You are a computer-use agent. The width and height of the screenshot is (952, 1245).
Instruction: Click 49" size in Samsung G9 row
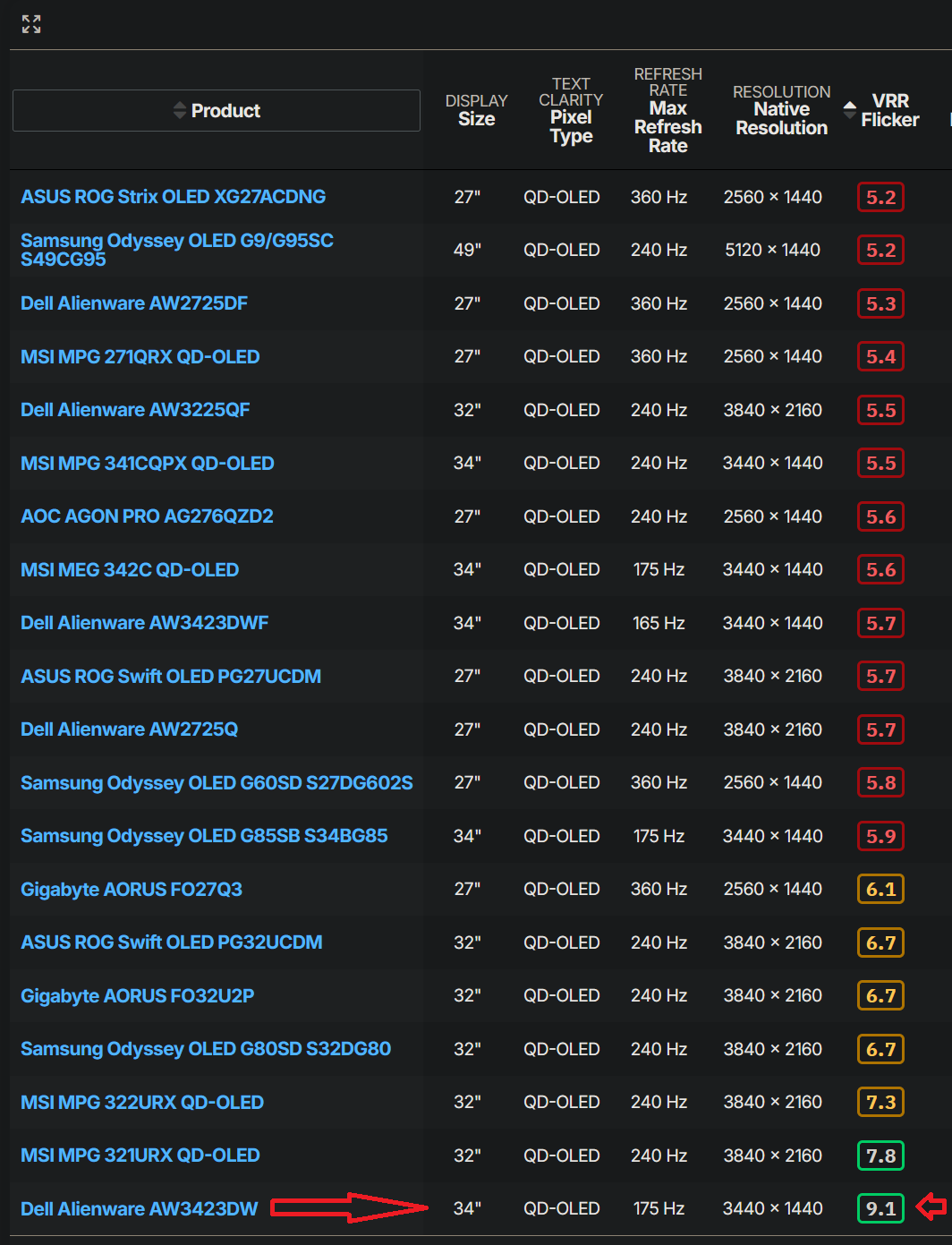(x=467, y=250)
